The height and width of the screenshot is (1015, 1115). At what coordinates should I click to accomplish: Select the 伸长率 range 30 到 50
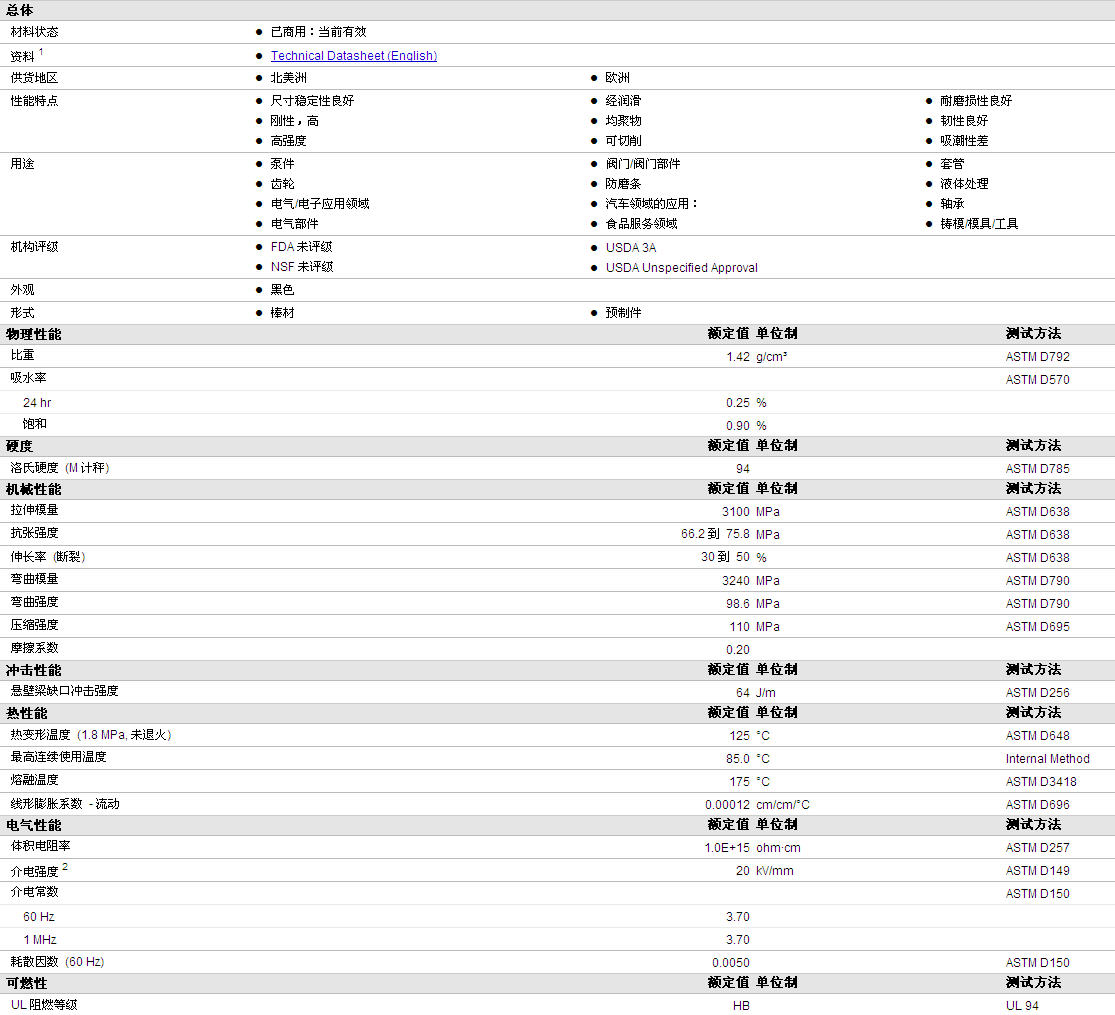[x=725, y=557]
